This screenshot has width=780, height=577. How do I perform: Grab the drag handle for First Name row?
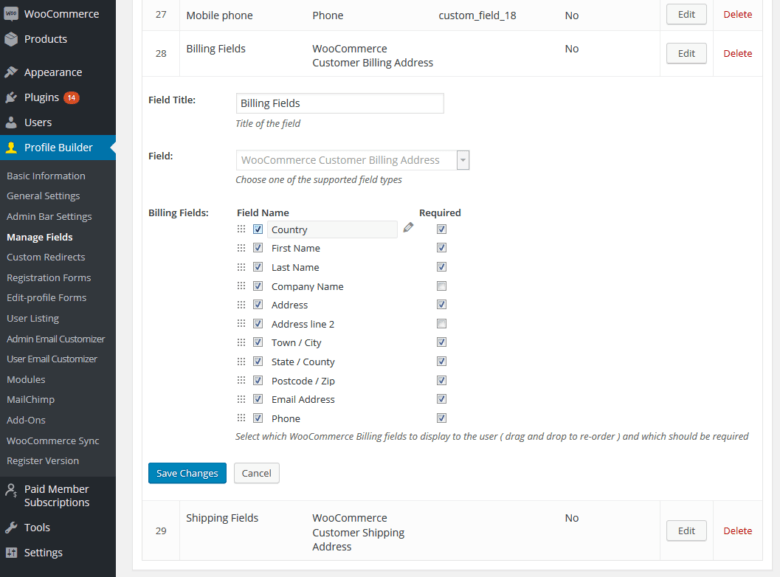click(241, 248)
